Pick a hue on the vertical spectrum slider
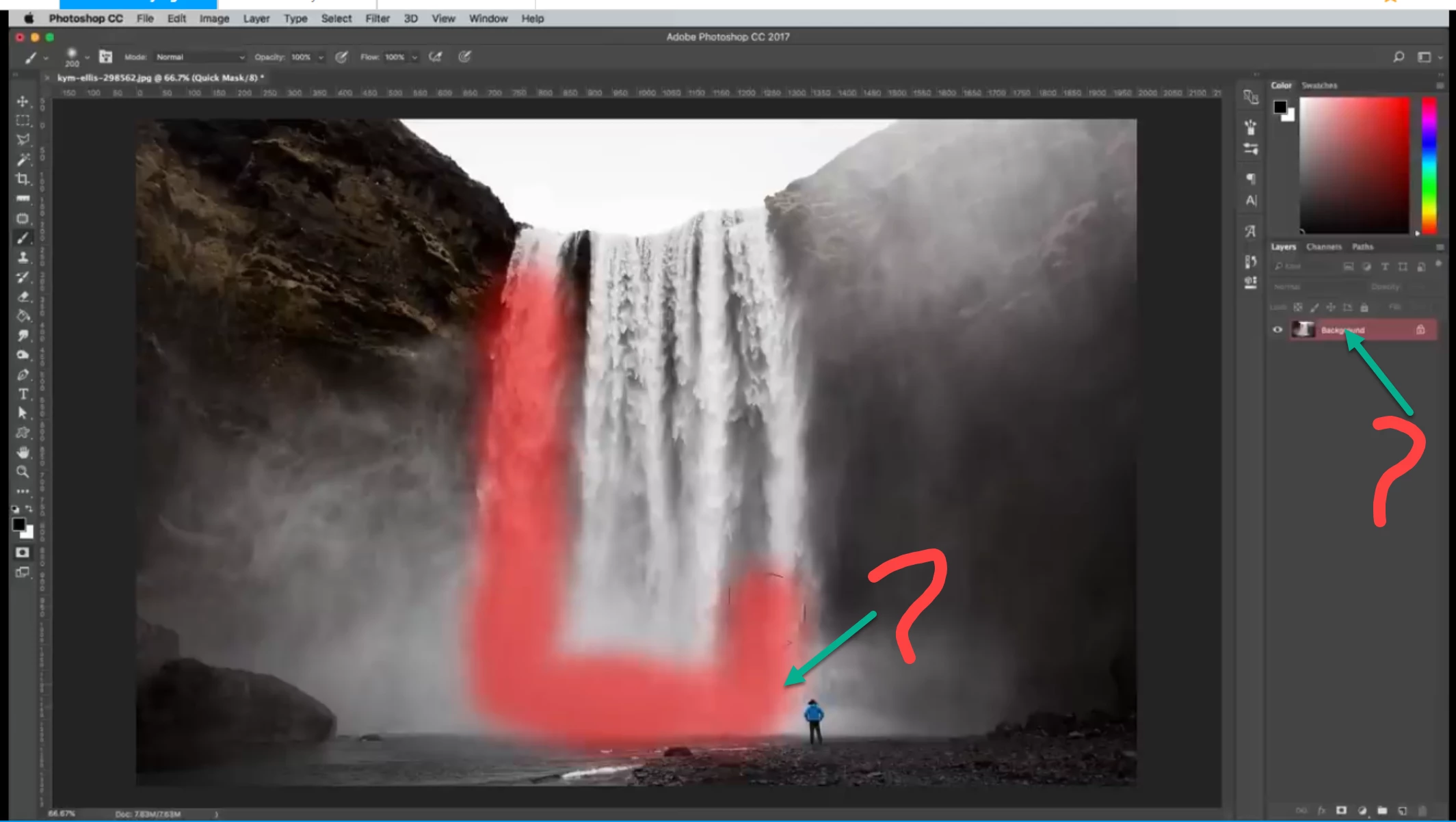1456x822 pixels. tap(1429, 164)
